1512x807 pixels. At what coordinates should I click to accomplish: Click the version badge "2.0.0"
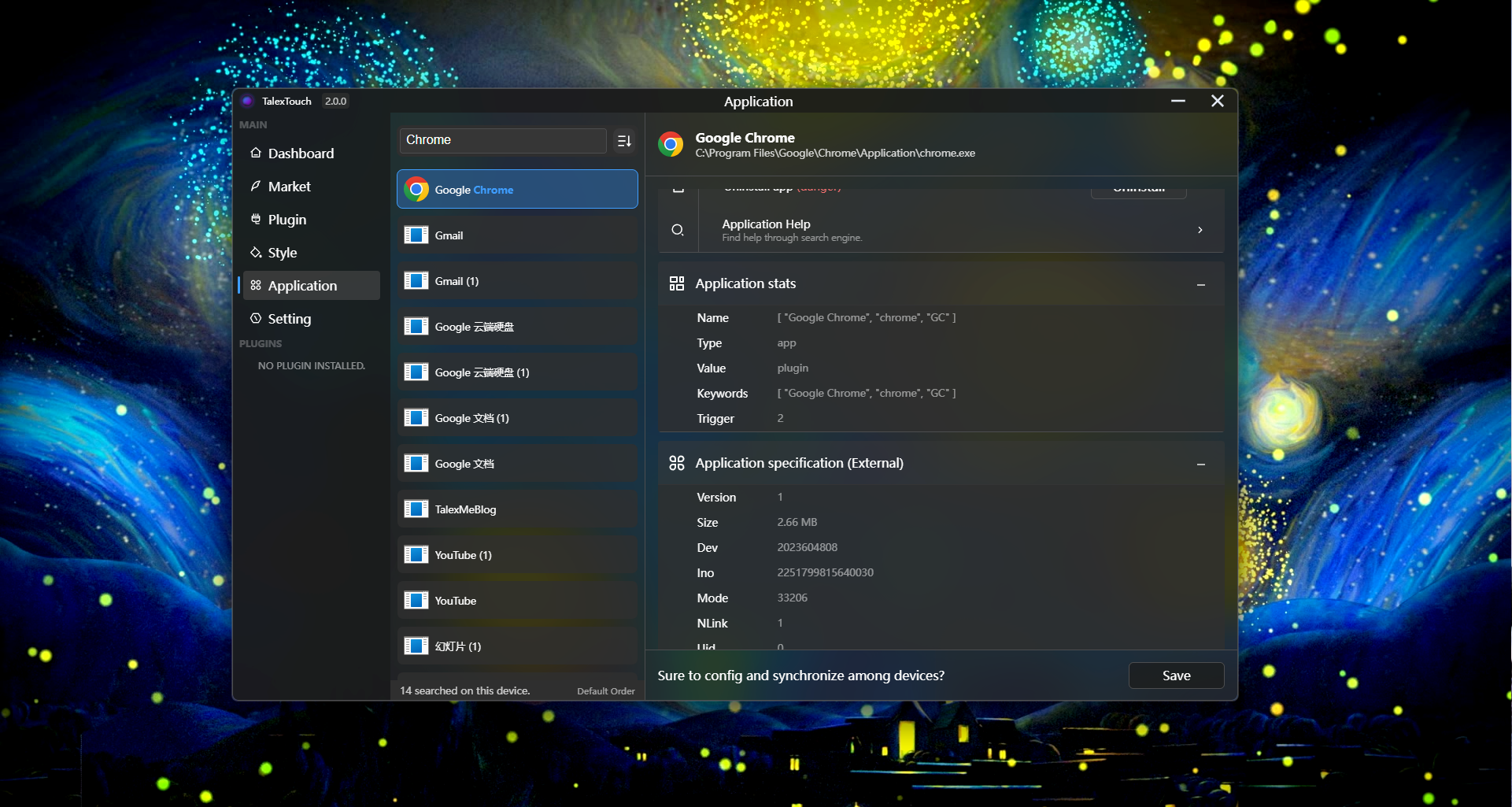[x=335, y=101]
